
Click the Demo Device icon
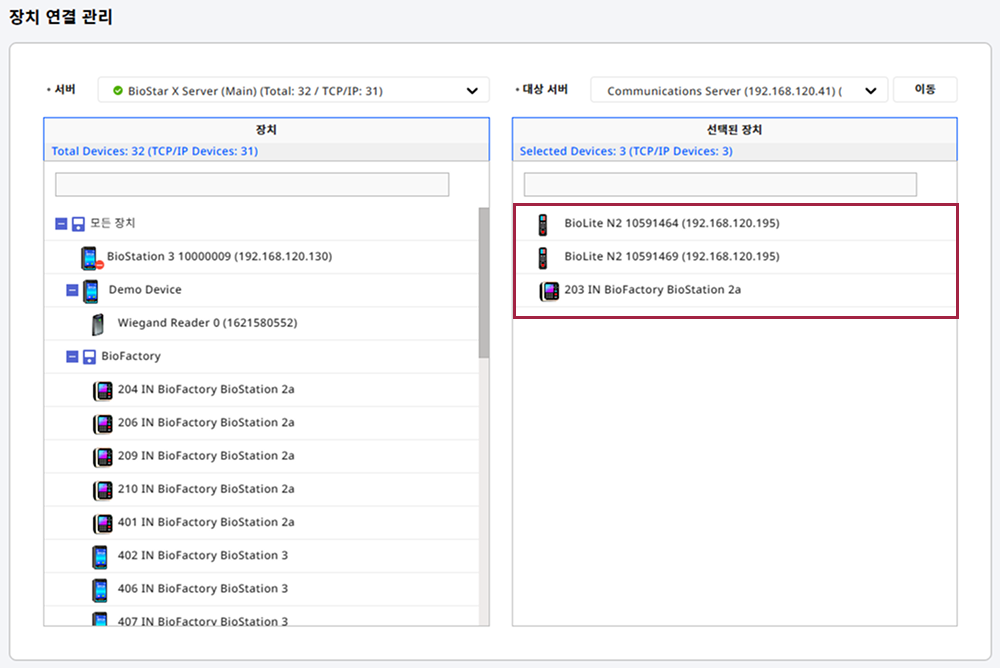click(x=91, y=290)
